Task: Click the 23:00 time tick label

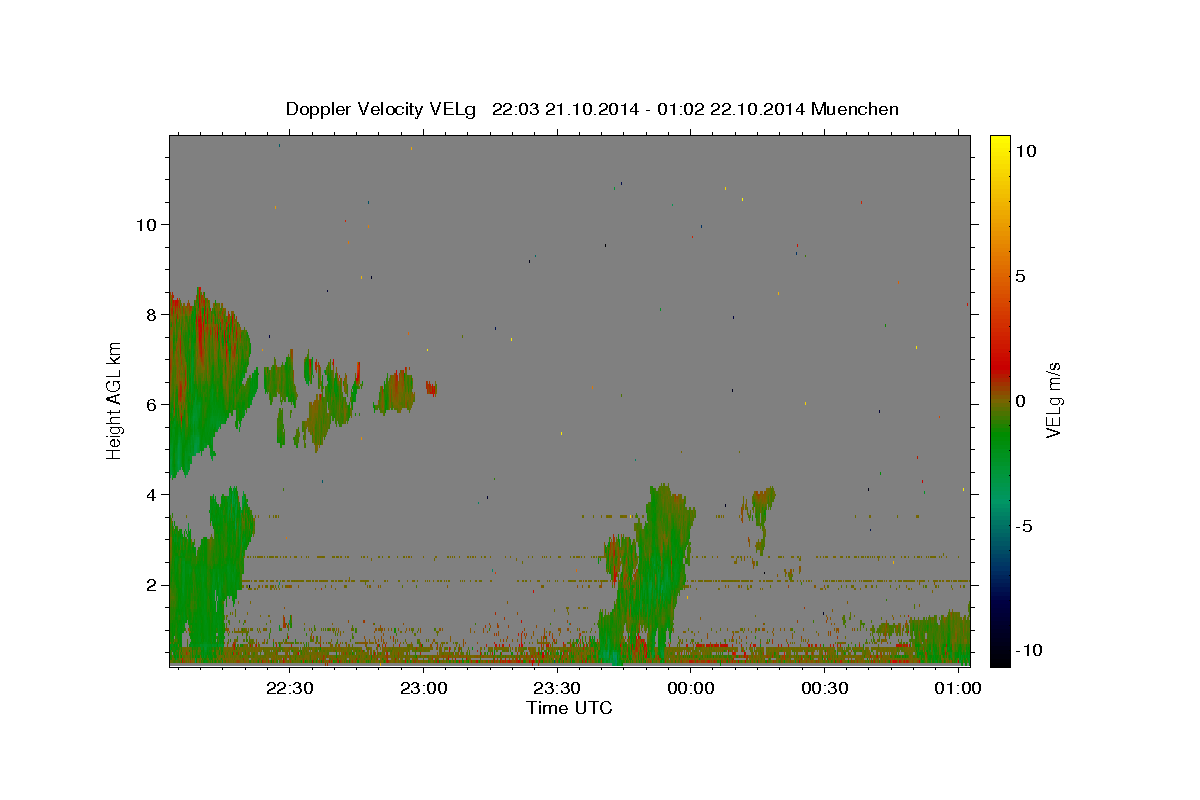Action: point(424,689)
